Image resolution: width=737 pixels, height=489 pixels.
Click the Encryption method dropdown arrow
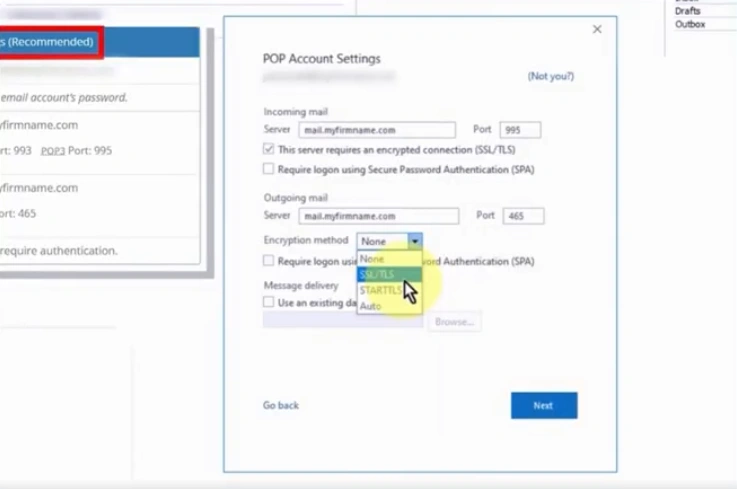coord(415,241)
